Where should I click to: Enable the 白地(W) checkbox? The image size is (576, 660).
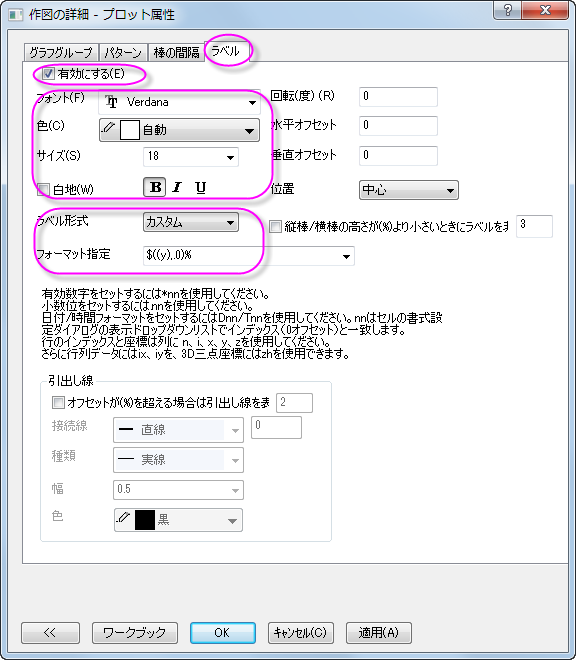point(43,189)
